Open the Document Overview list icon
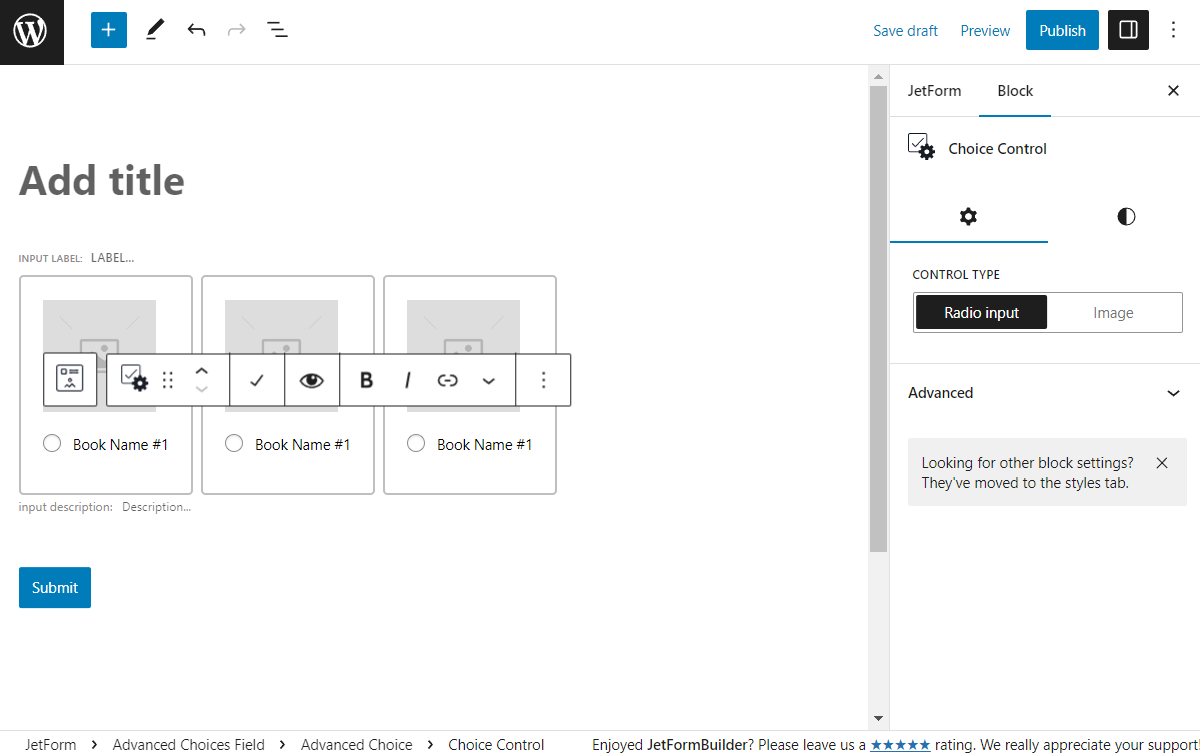 tap(277, 30)
